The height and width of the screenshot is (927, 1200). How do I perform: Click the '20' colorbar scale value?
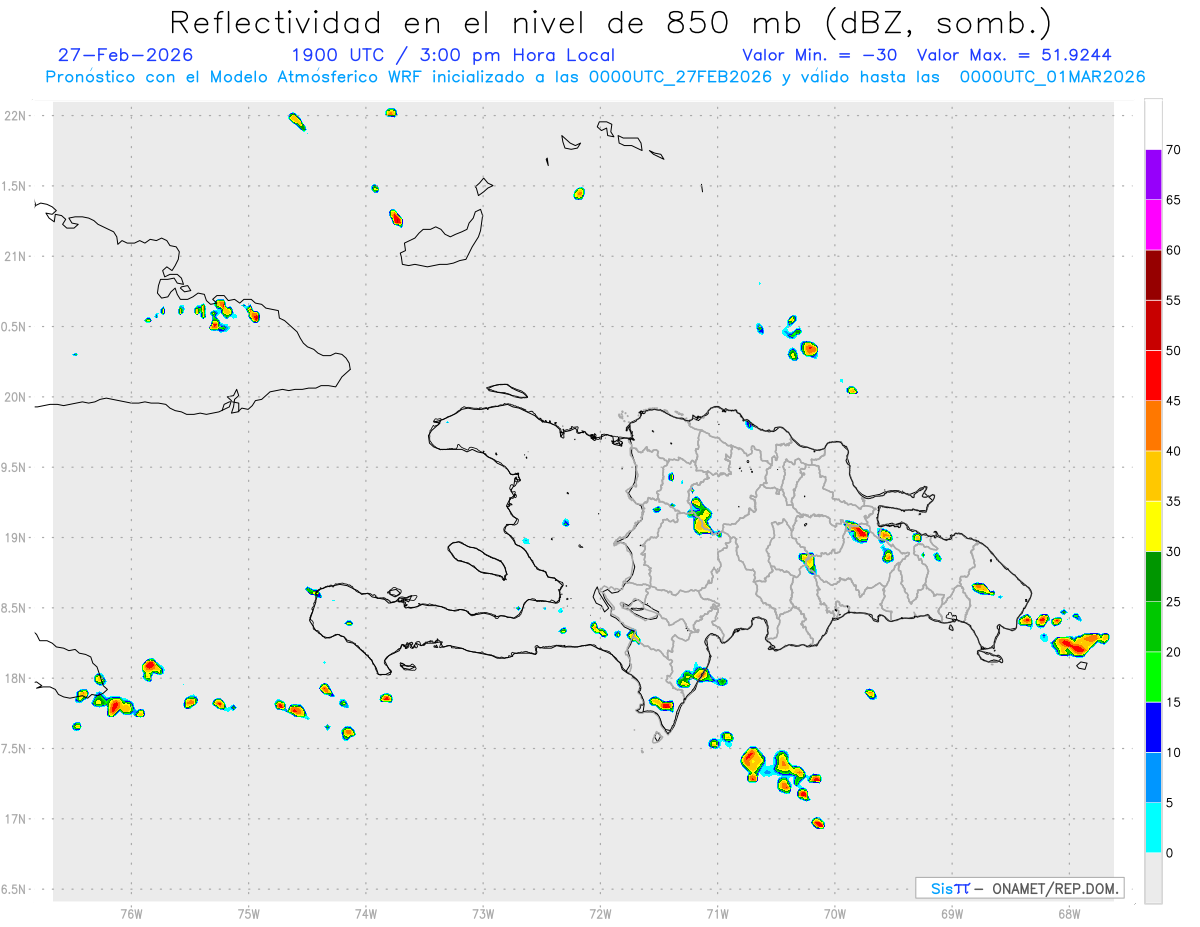[x=1173, y=652]
